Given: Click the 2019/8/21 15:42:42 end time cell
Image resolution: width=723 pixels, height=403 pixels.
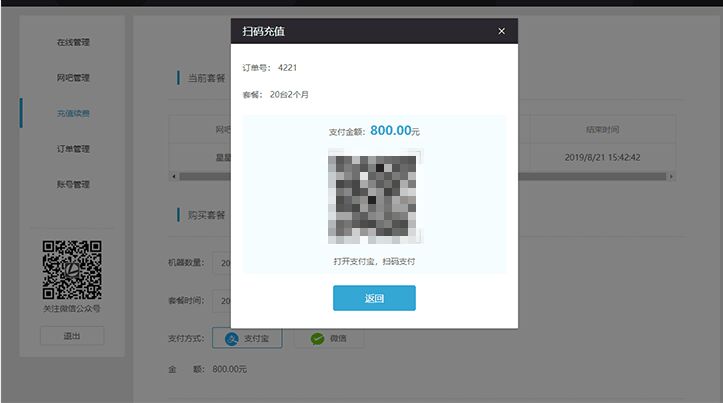Looking at the screenshot, I should (x=602, y=157).
